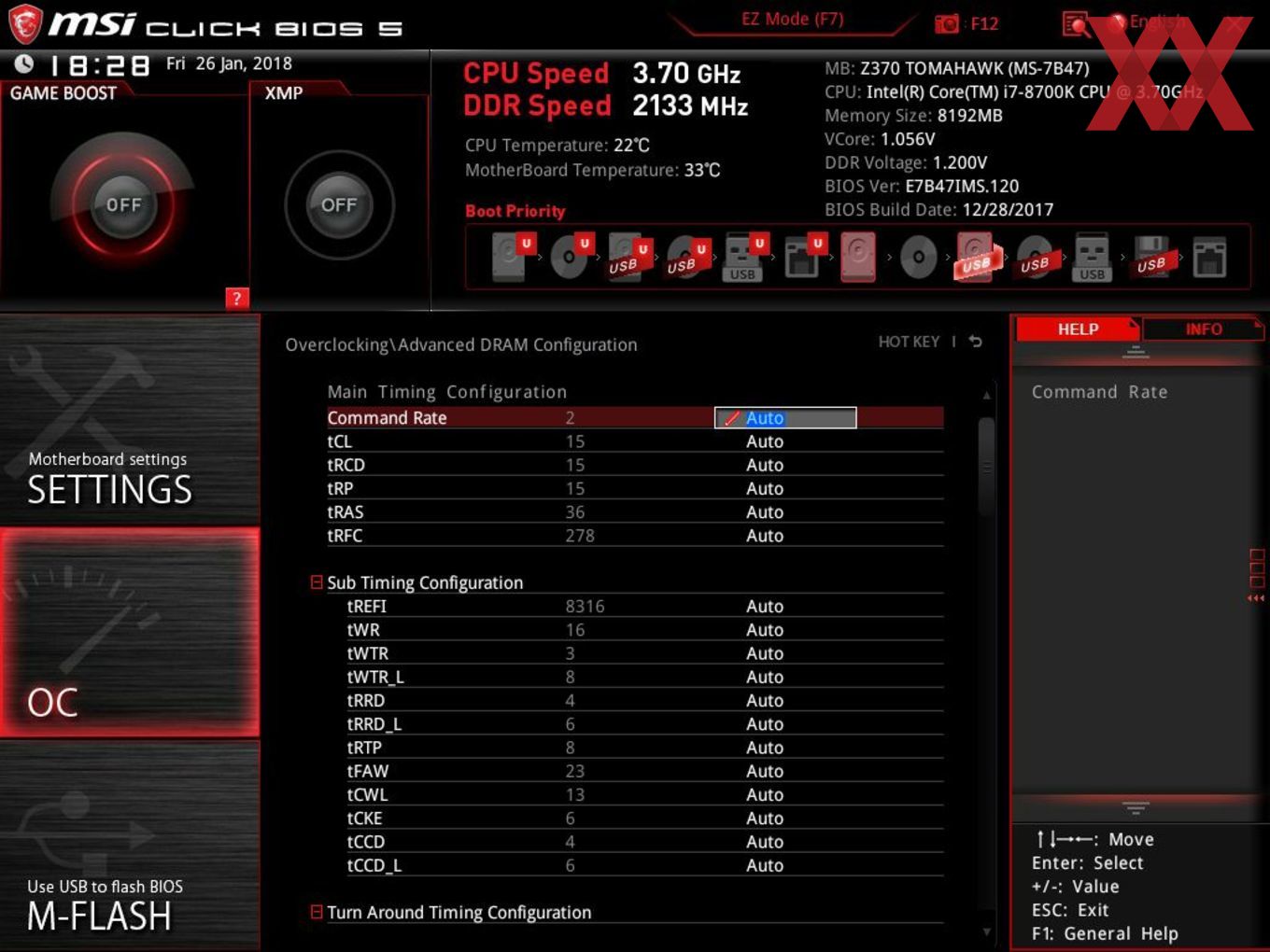Open the tCL Auto setting
The height and width of the screenshot is (952, 1270).
click(x=765, y=441)
